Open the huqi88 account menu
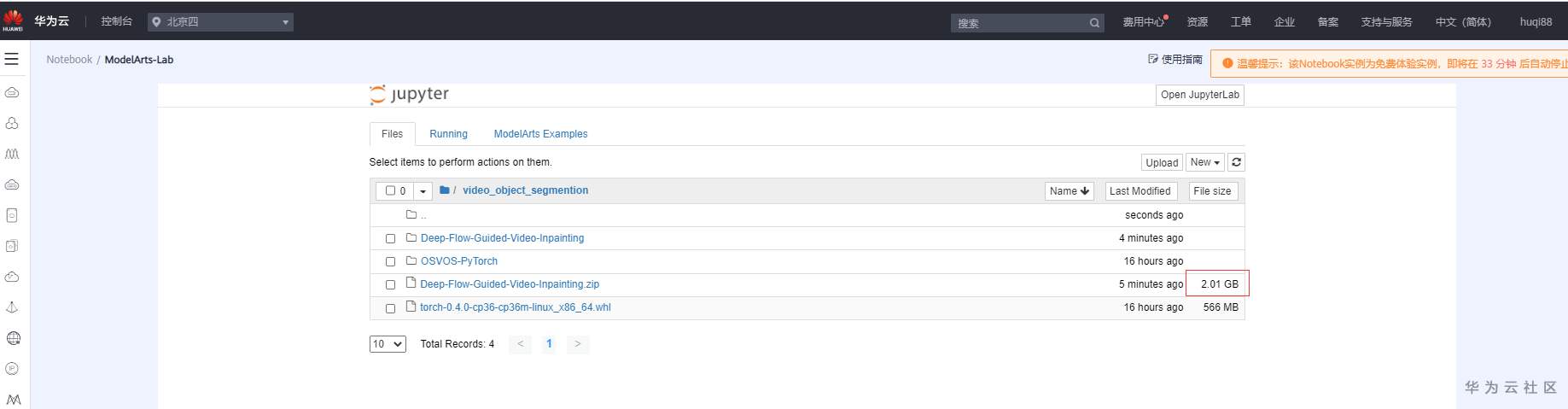 pos(1536,22)
